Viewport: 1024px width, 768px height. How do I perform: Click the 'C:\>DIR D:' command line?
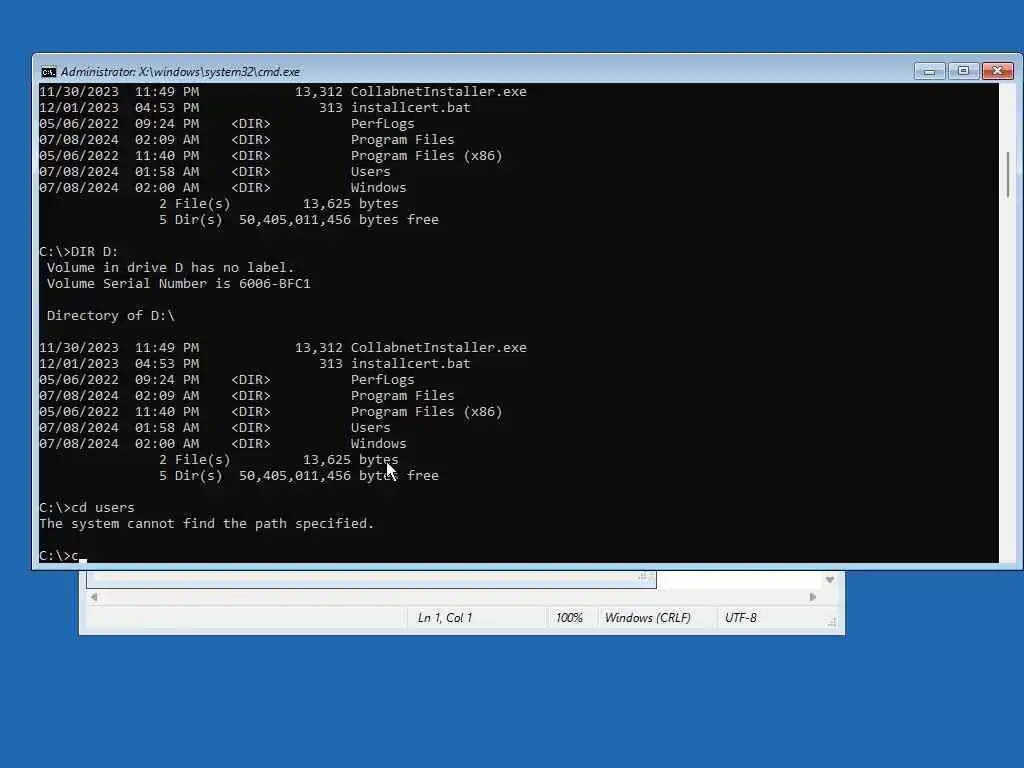[78, 252]
